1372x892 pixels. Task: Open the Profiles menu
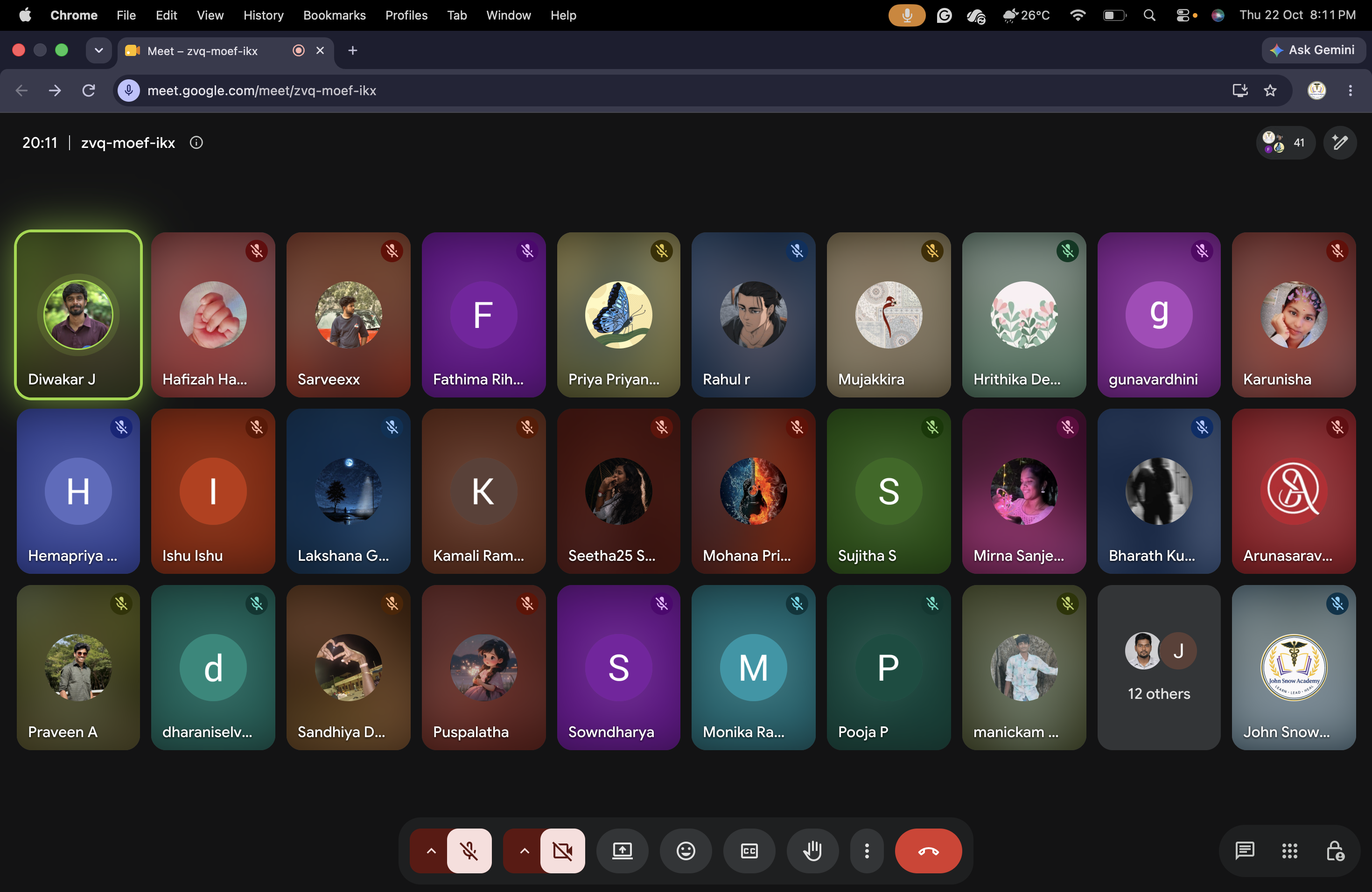click(406, 15)
